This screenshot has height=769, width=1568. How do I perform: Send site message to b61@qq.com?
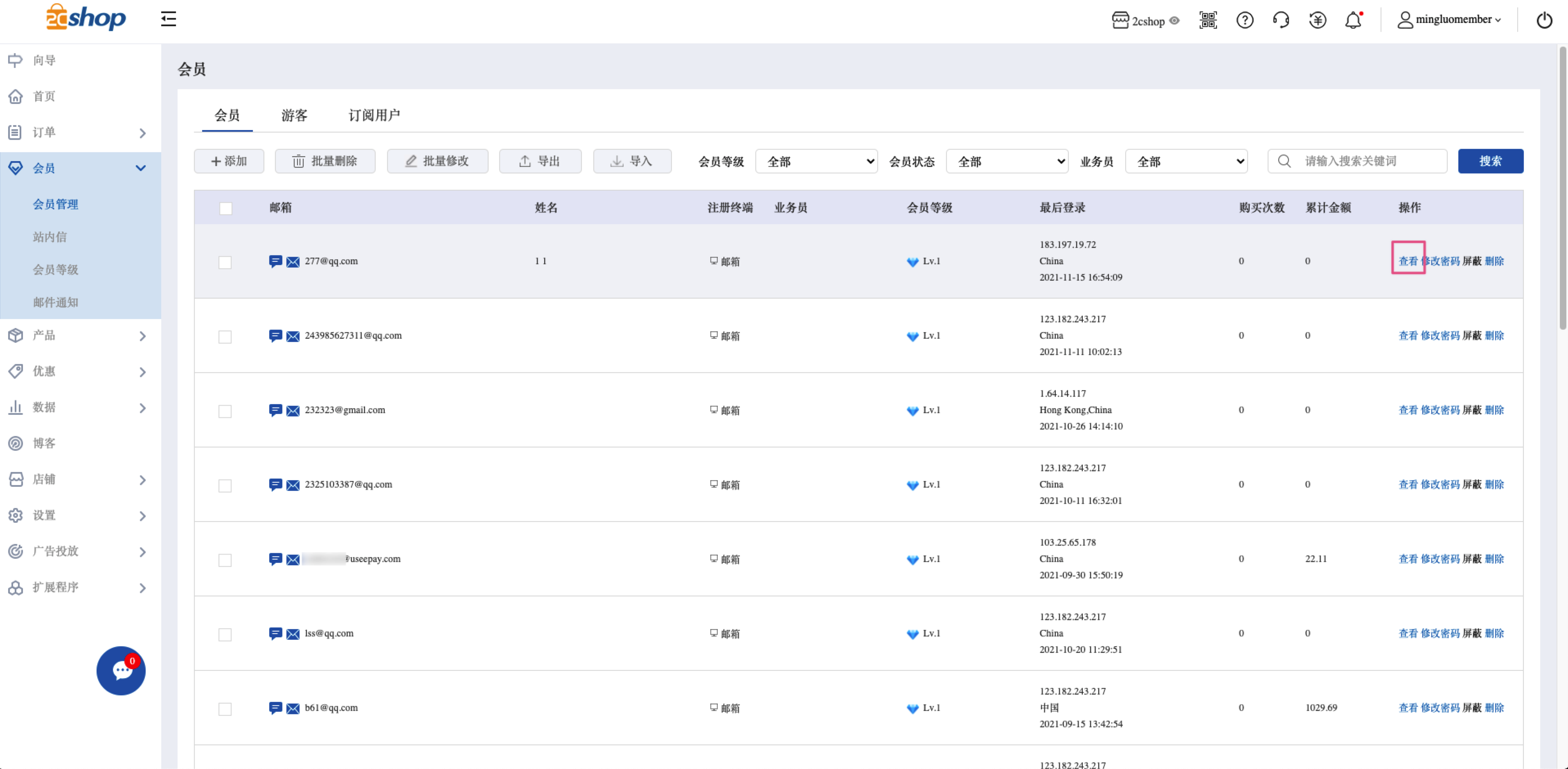coord(275,708)
